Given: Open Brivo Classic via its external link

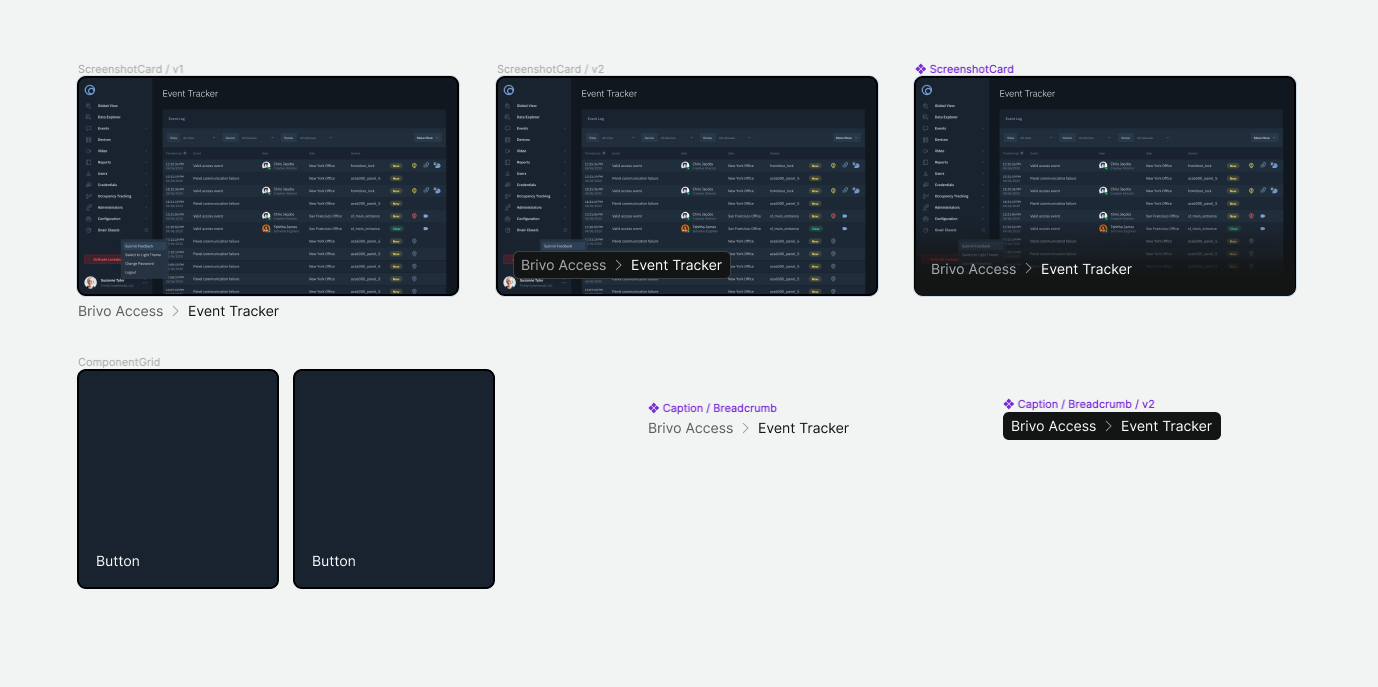Looking at the screenshot, I should 147,230.
